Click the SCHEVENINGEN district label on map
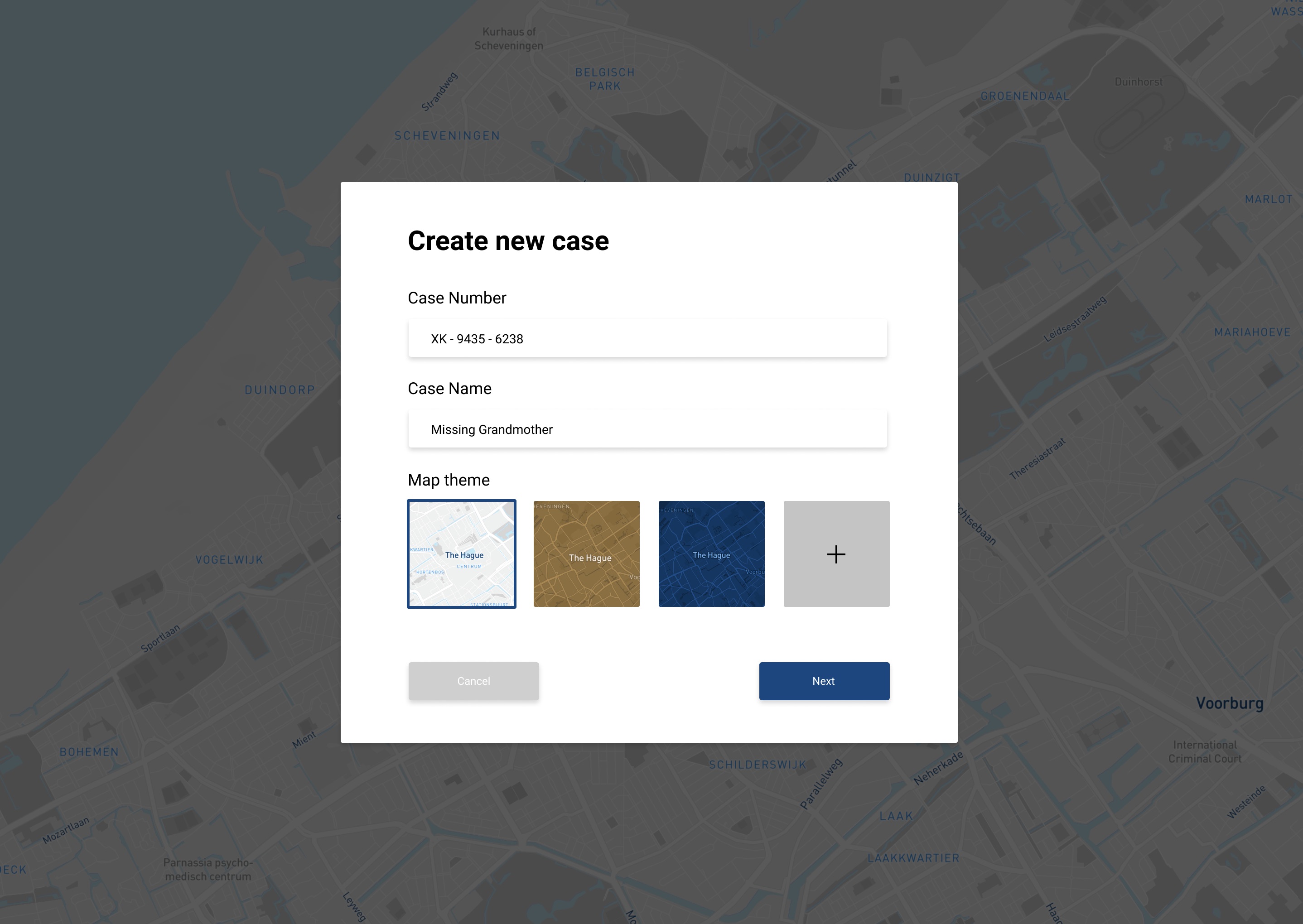Image resolution: width=1303 pixels, height=924 pixels. 447,135
